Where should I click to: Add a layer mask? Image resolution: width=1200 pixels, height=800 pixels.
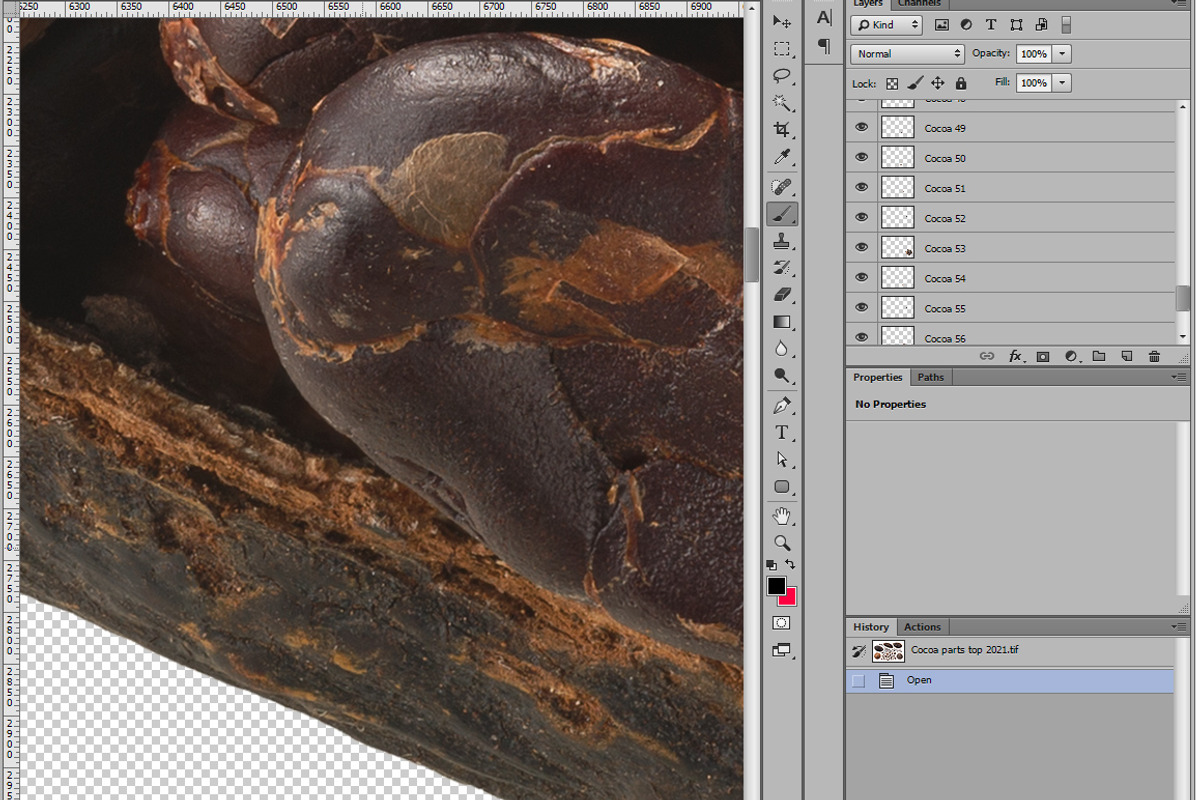[1043, 356]
